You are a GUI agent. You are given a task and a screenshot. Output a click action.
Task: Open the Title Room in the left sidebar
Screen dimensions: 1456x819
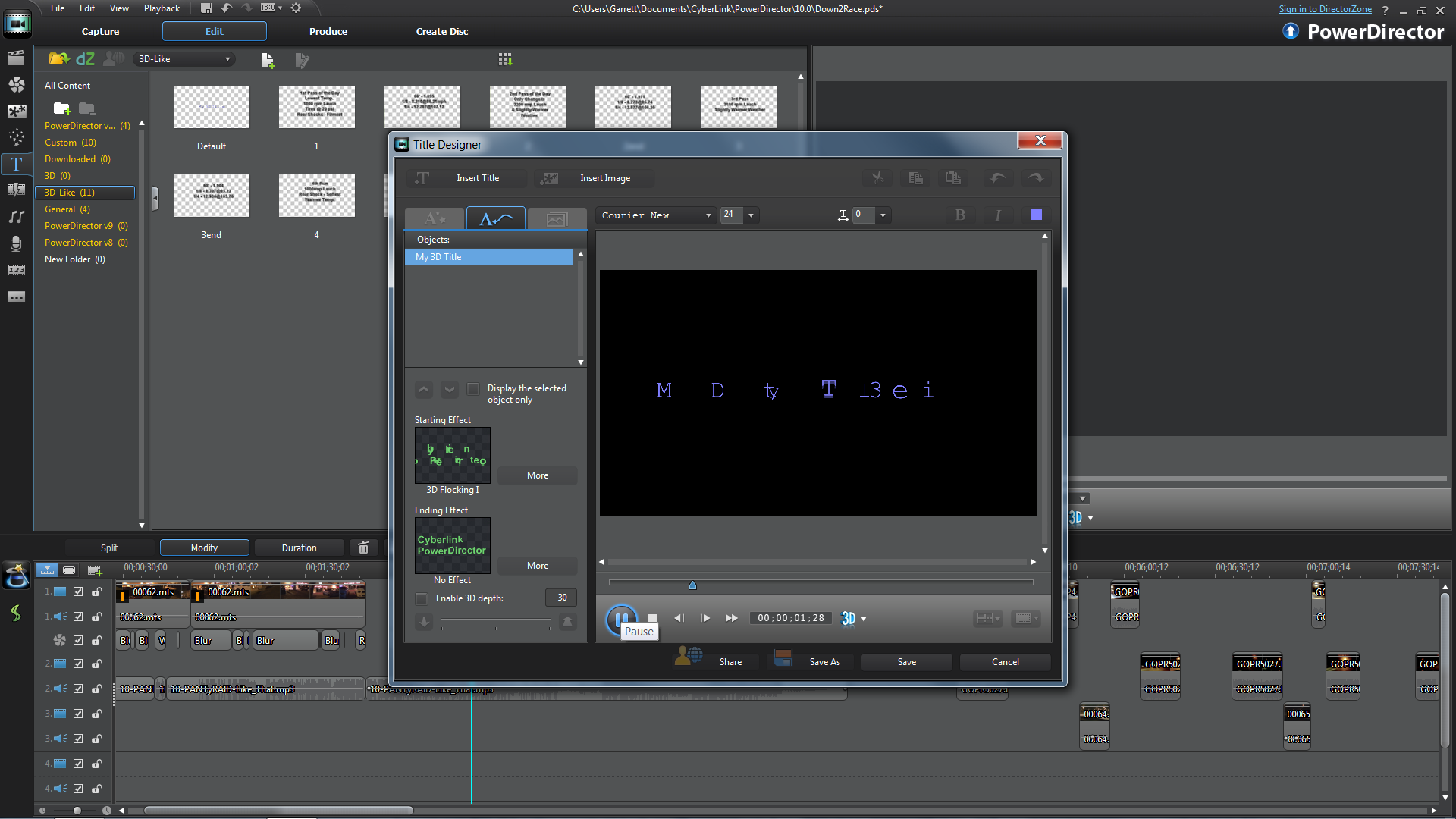(x=16, y=164)
